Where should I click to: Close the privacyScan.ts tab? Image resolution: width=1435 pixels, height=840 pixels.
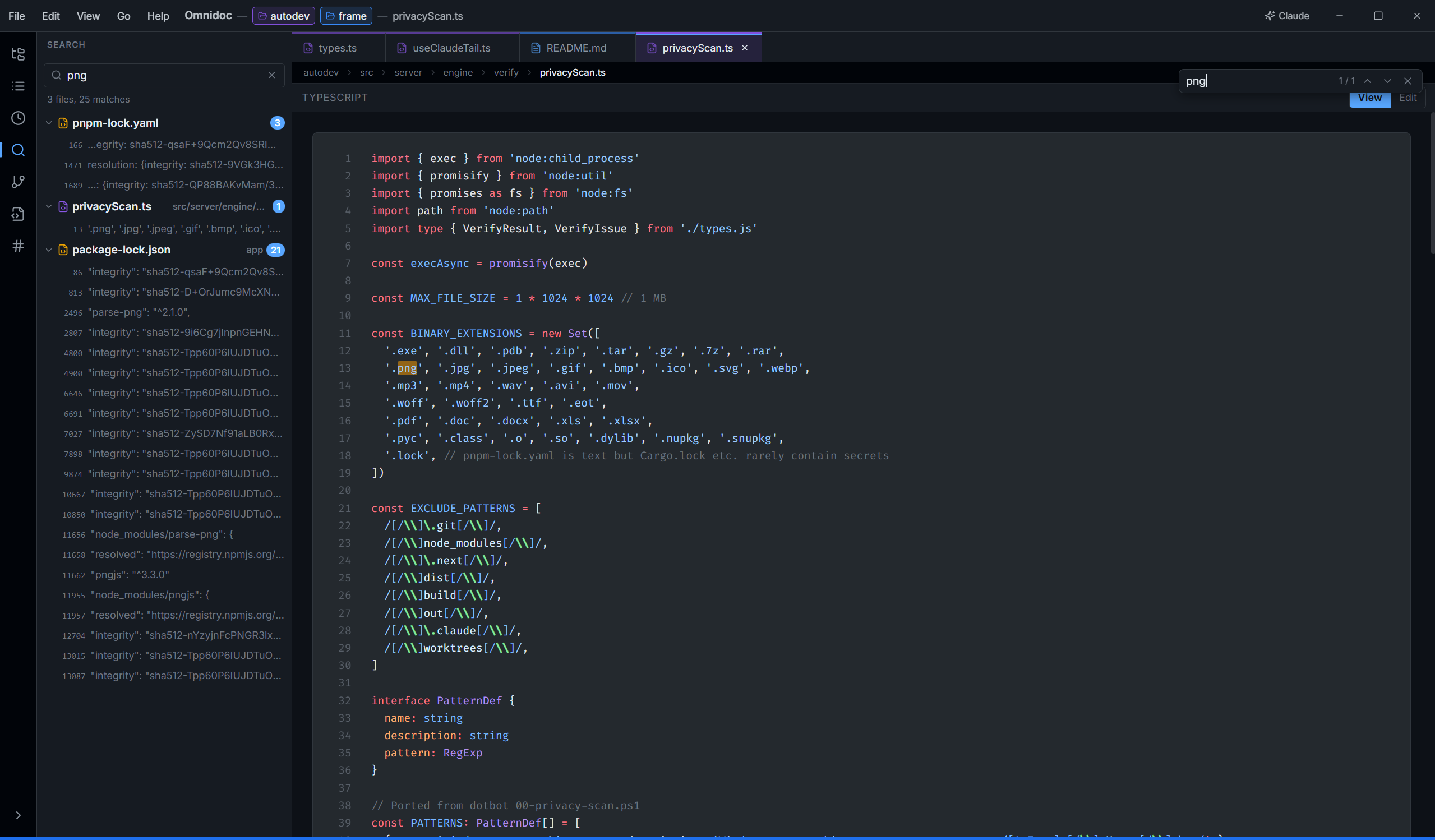coord(744,48)
